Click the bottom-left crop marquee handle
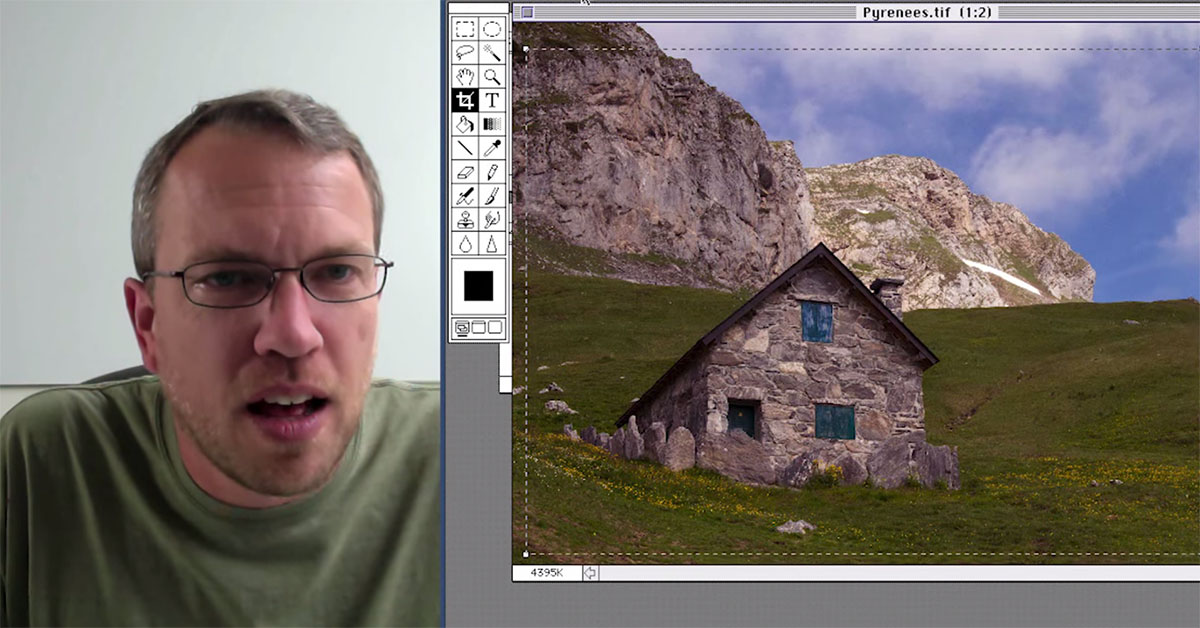 [526, 554]
